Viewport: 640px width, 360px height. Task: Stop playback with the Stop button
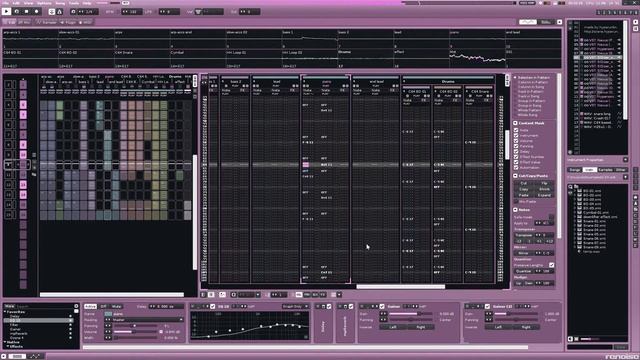pyautogui.click(x=27, y=11)
